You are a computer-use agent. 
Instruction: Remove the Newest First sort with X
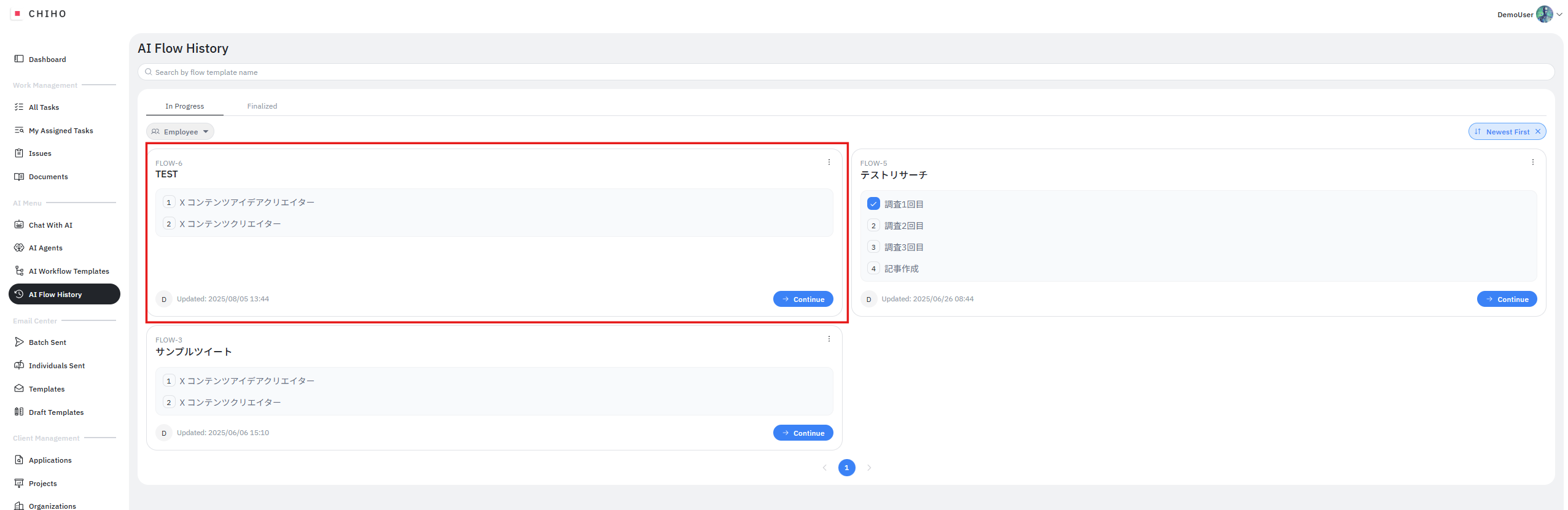point(1538,132)
